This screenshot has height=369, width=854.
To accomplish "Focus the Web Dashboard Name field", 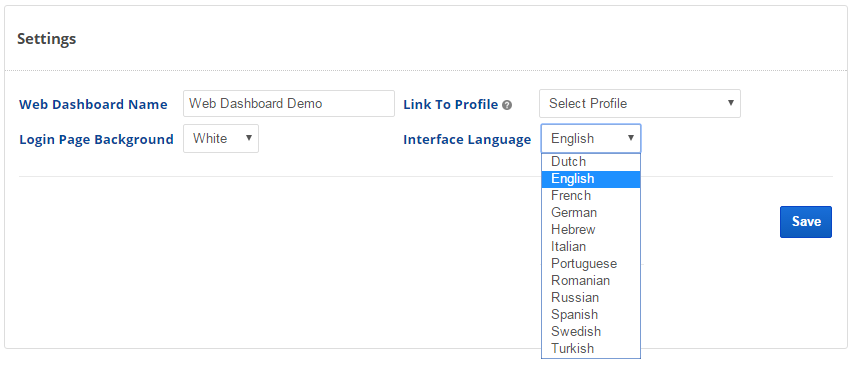I will pos(289,103).
